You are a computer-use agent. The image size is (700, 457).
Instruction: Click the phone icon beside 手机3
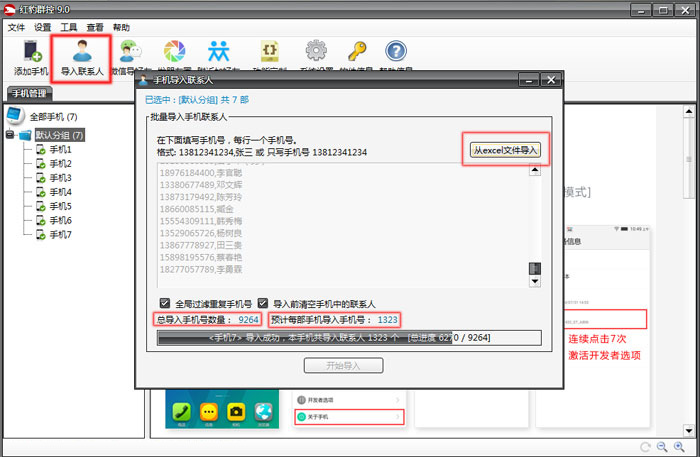(x=41, y=178)
